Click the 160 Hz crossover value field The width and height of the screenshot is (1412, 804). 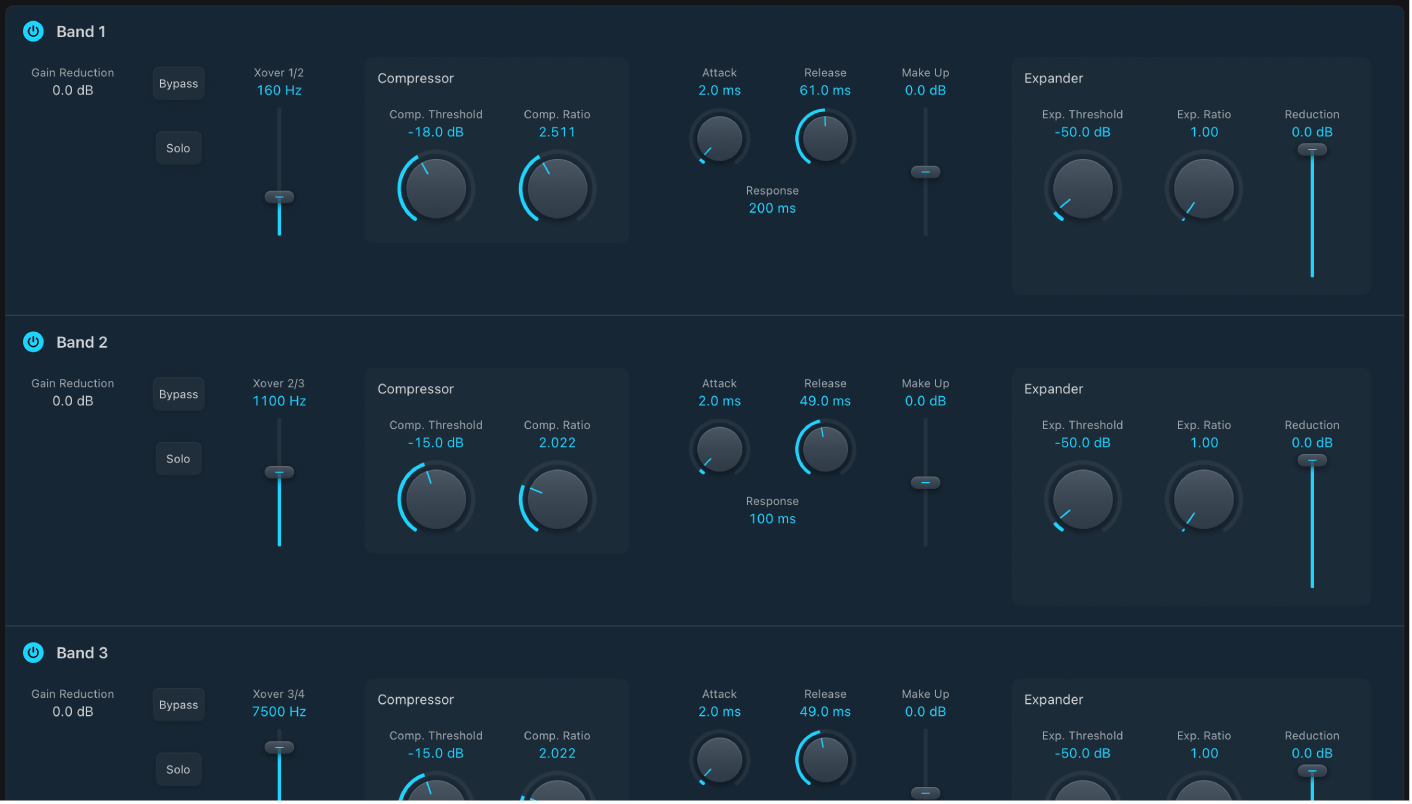tap(279, 89)
